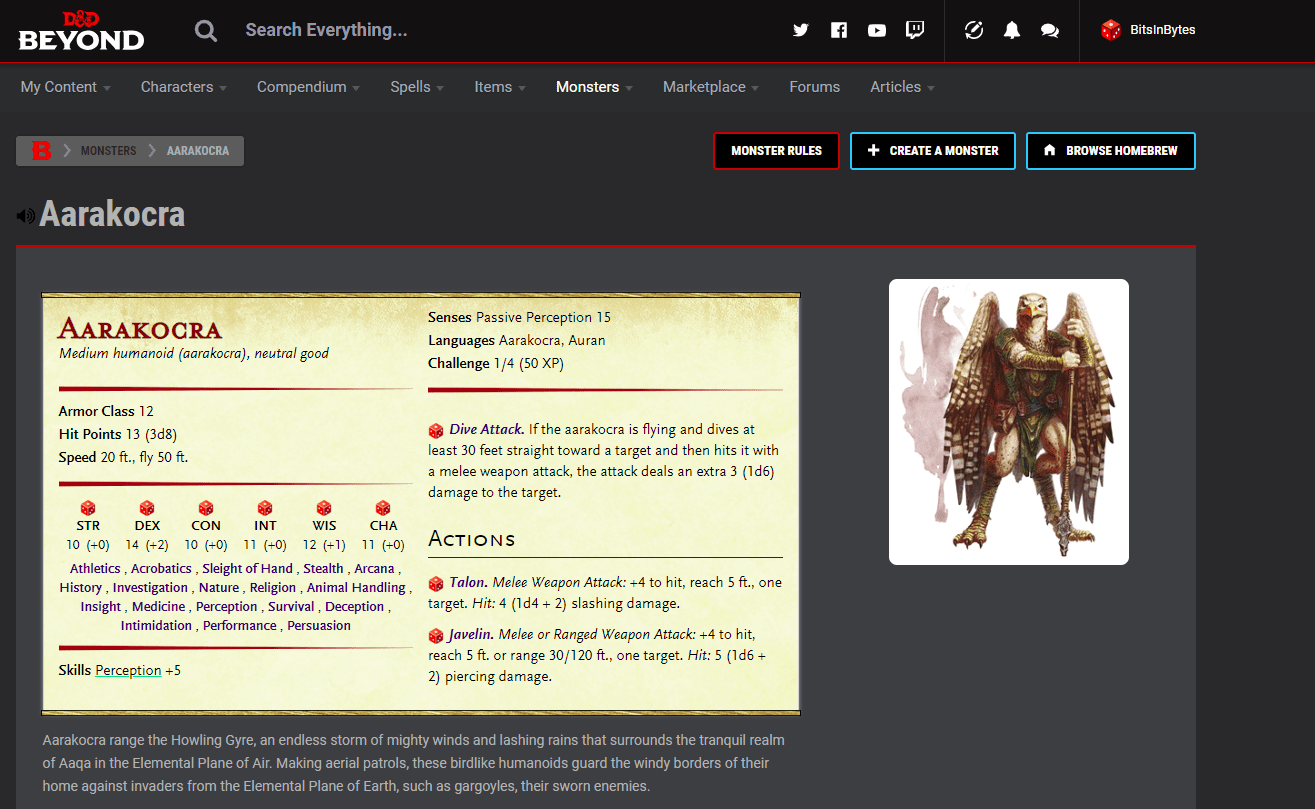Click the audio pronunciation speaker beside Aarakocra

[24, 214]
